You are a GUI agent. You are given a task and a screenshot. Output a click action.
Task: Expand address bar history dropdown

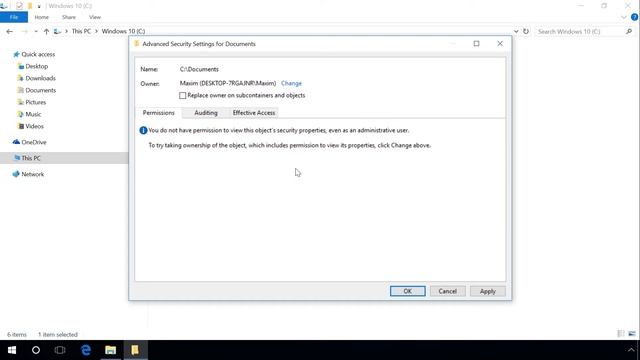click(x=516, y=31)
